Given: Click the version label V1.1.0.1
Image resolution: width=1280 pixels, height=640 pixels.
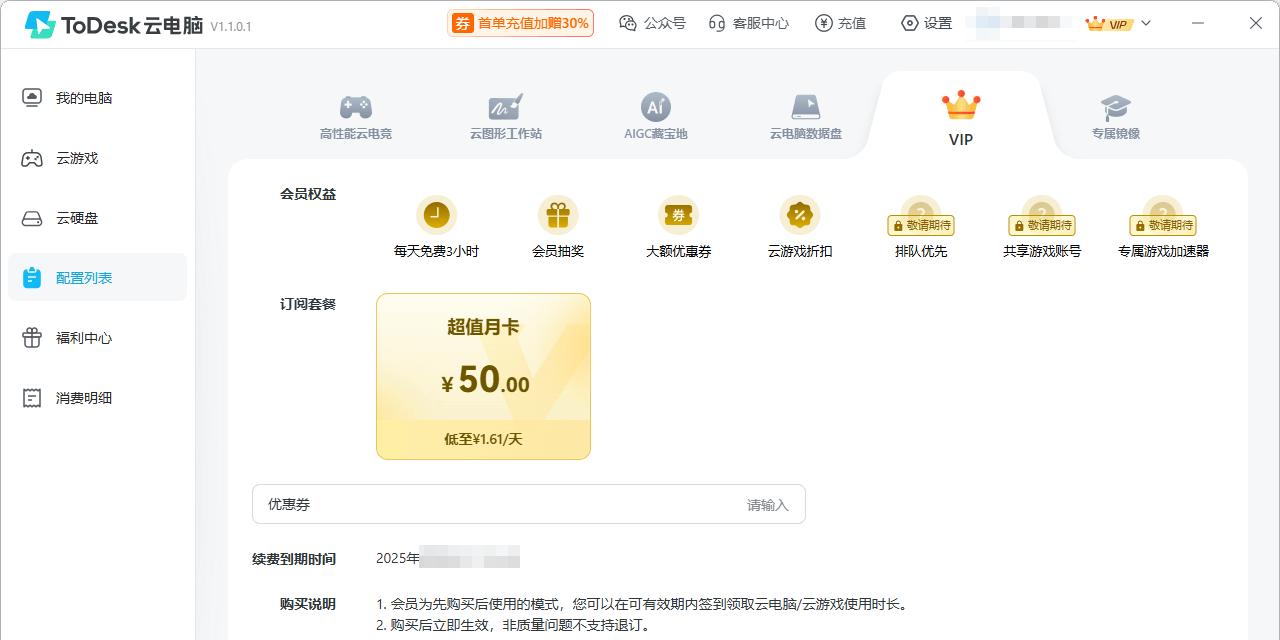Looking at the screenshot, I should 231,27.
